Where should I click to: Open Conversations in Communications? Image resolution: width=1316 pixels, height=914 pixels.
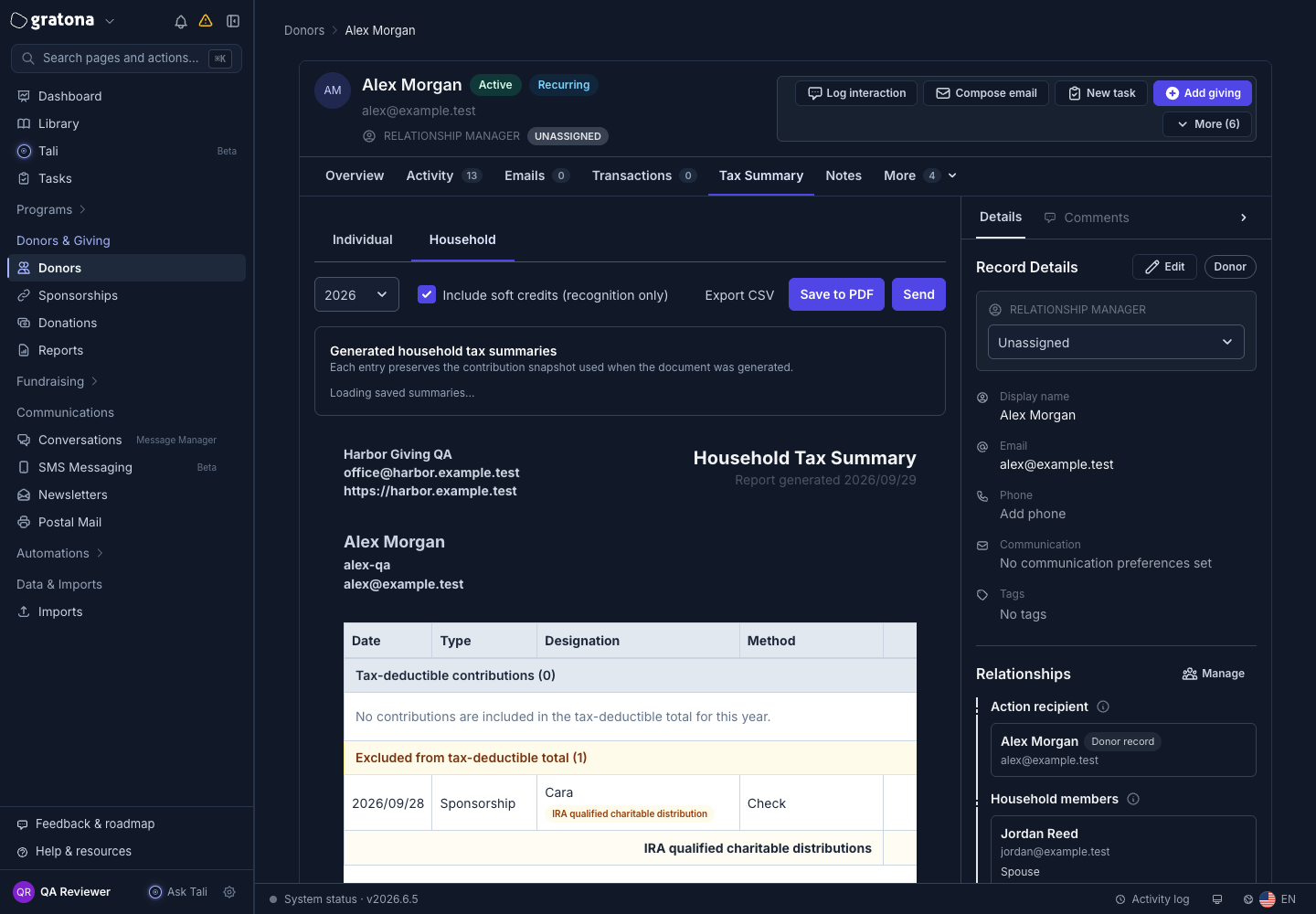click(126, 440)
